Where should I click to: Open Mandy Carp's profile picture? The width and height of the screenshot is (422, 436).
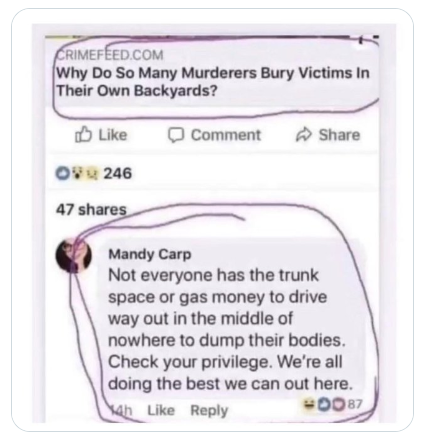coord(73,256)
